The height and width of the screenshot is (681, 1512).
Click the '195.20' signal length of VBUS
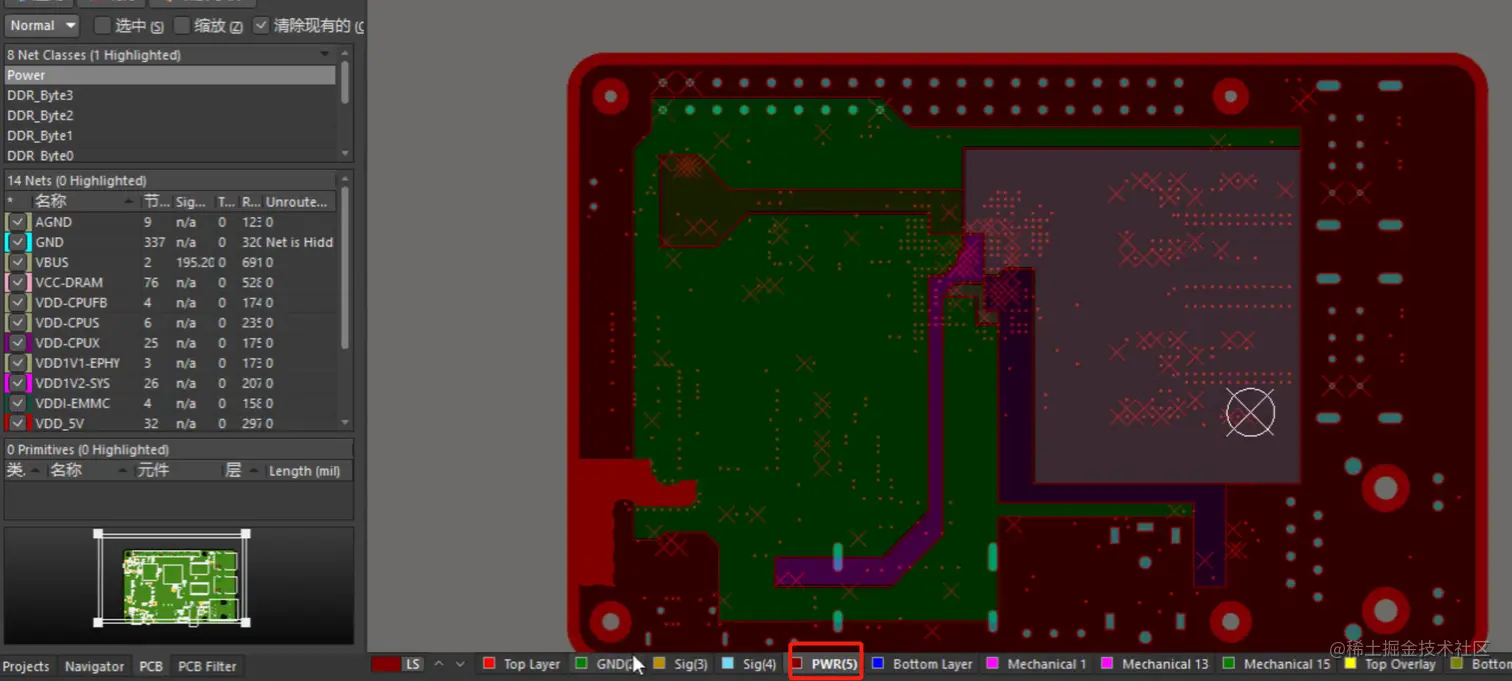tap(194, 262)
